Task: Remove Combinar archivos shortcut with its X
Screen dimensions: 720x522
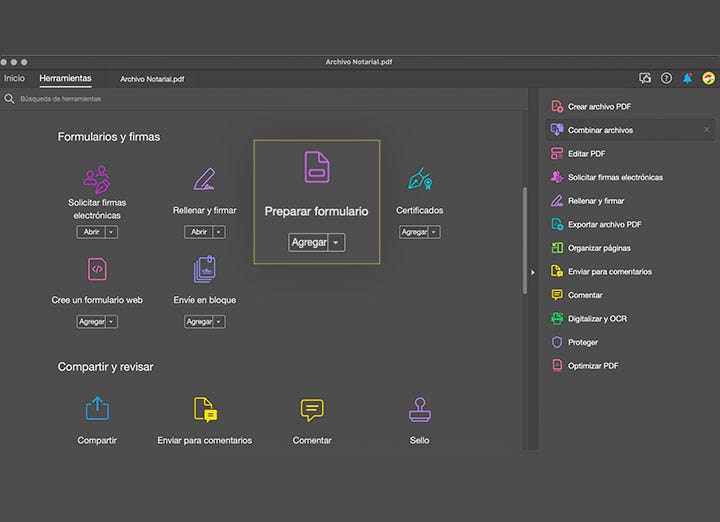Action: (x=706, y=130)
